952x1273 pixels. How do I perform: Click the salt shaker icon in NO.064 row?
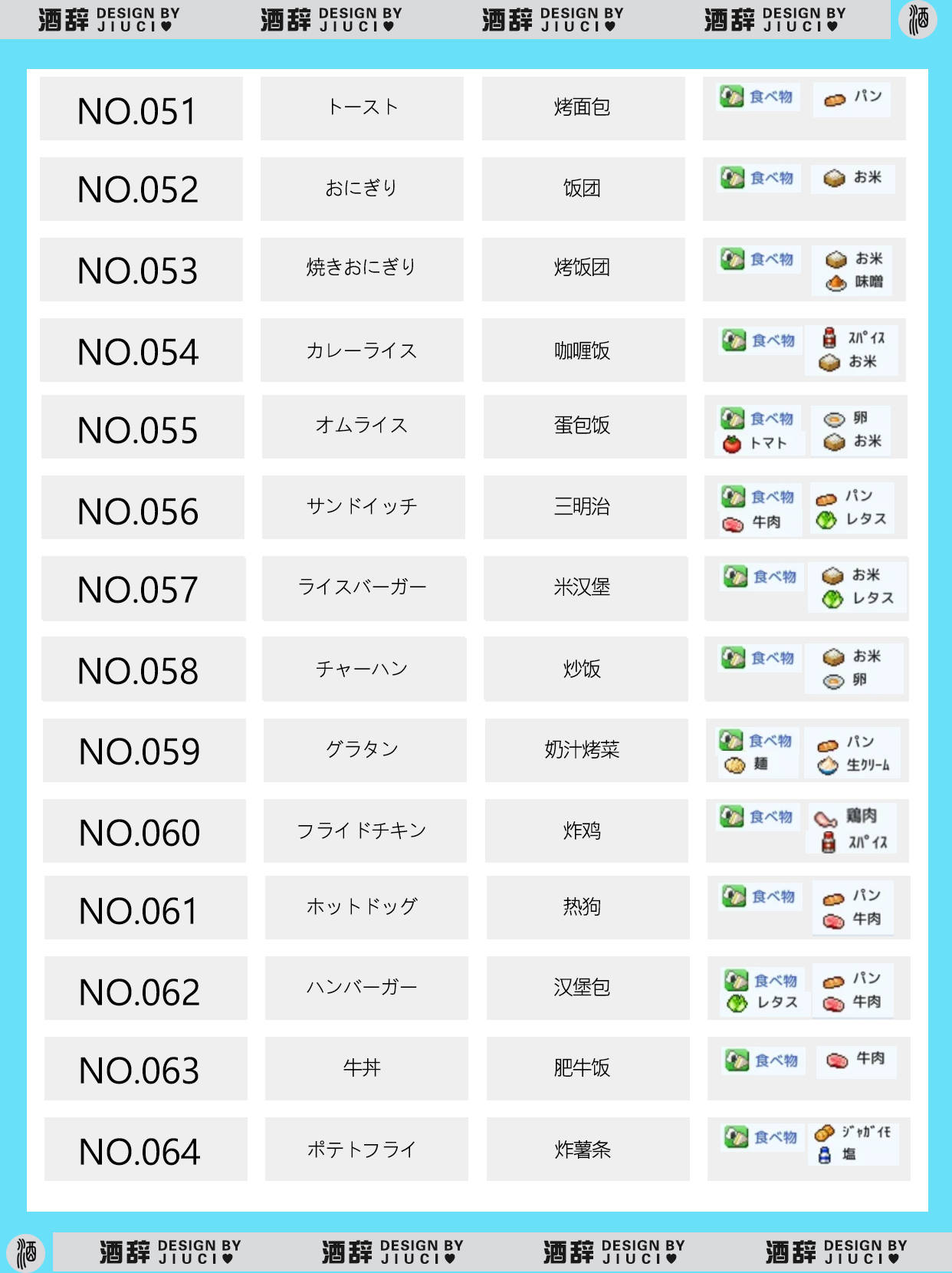pos(825,1155)
